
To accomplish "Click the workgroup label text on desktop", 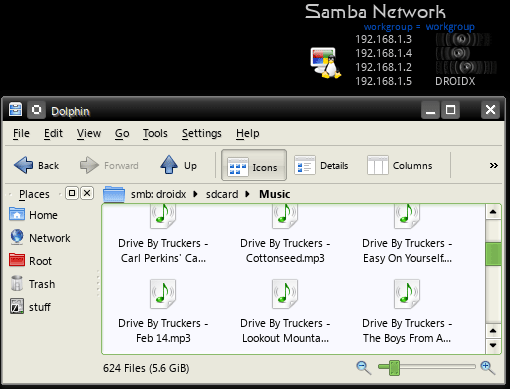I will tap(419, 27).
